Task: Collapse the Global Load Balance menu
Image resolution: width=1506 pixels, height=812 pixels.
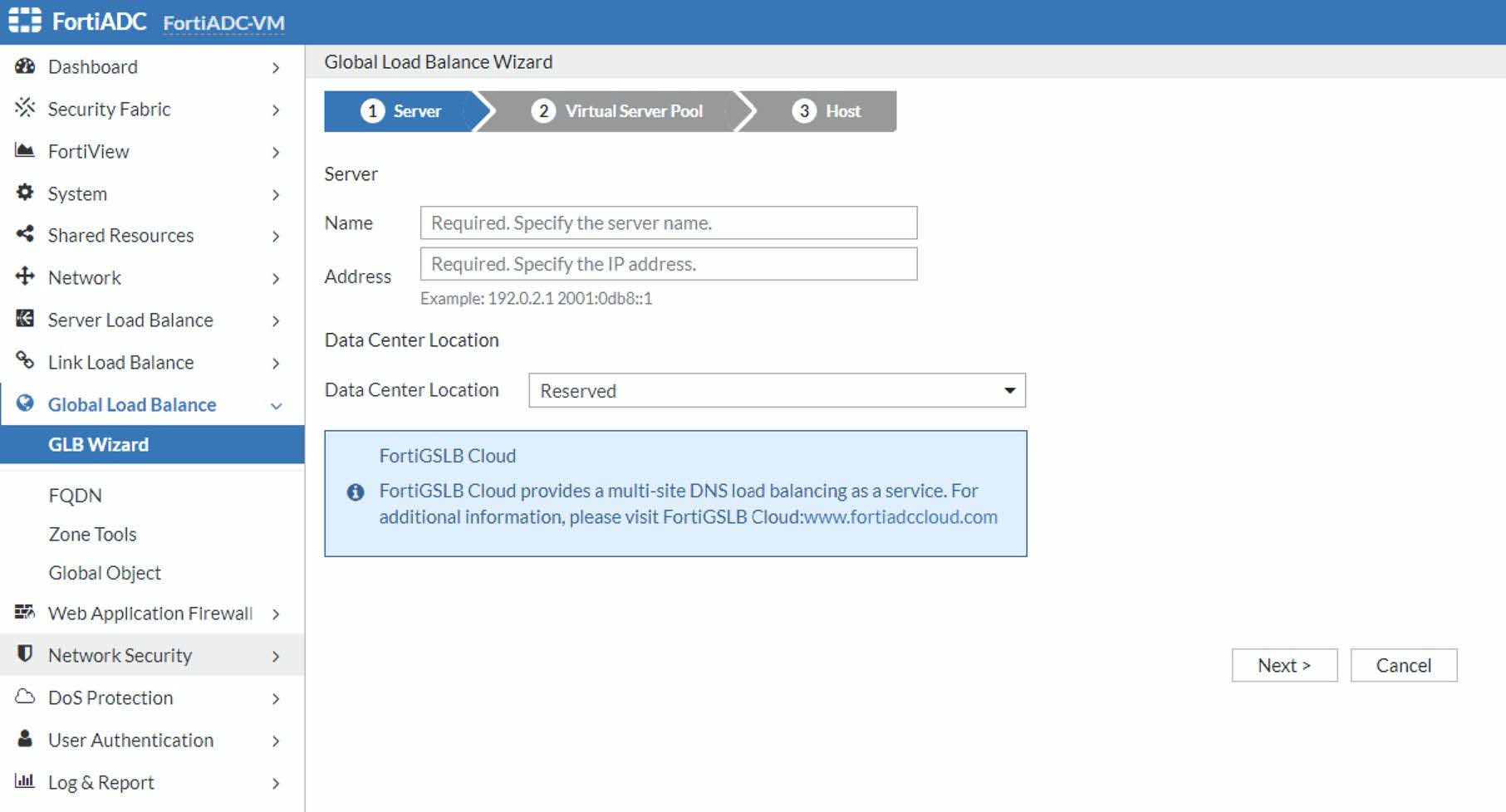Action: click(x=277, y=405)
